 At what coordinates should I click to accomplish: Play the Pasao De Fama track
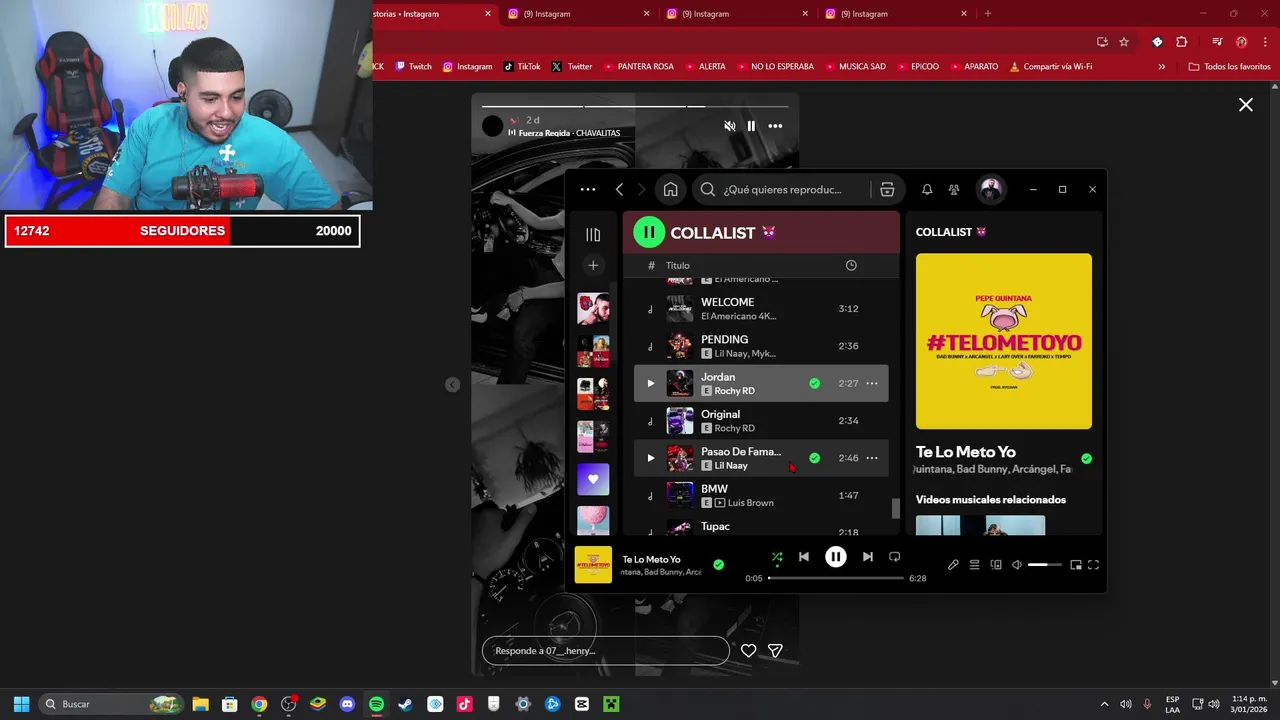[650, 458]
